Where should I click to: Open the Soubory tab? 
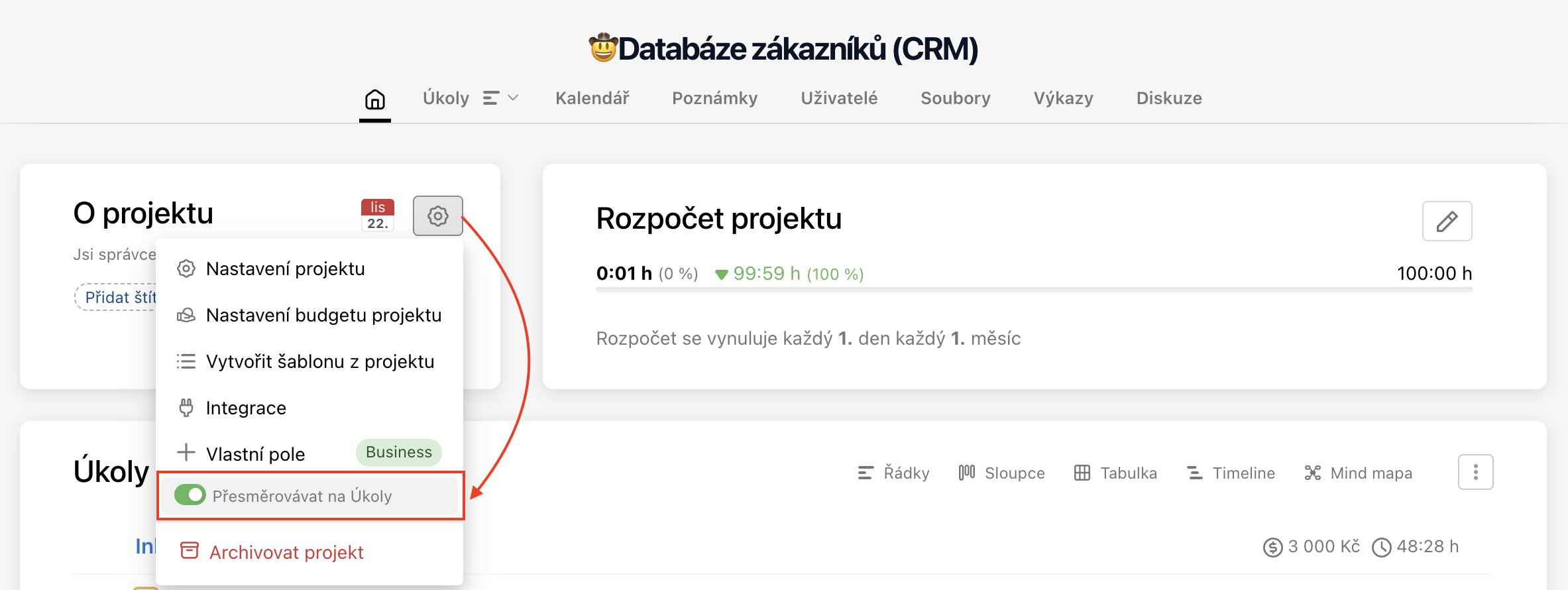tap(956, 98)
